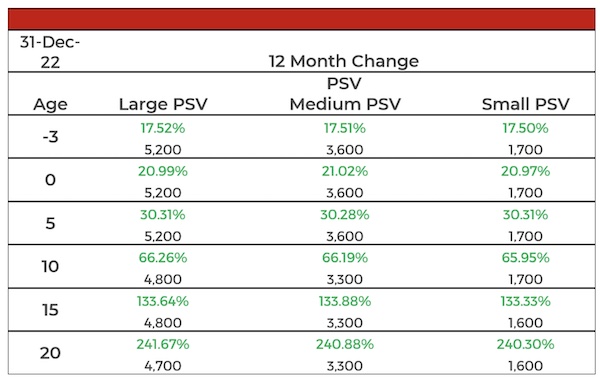The width and height of the screenshot is (600, 381).
Task: Click the 30.28% Medium PSV value
Action: (x=345, y=215)
